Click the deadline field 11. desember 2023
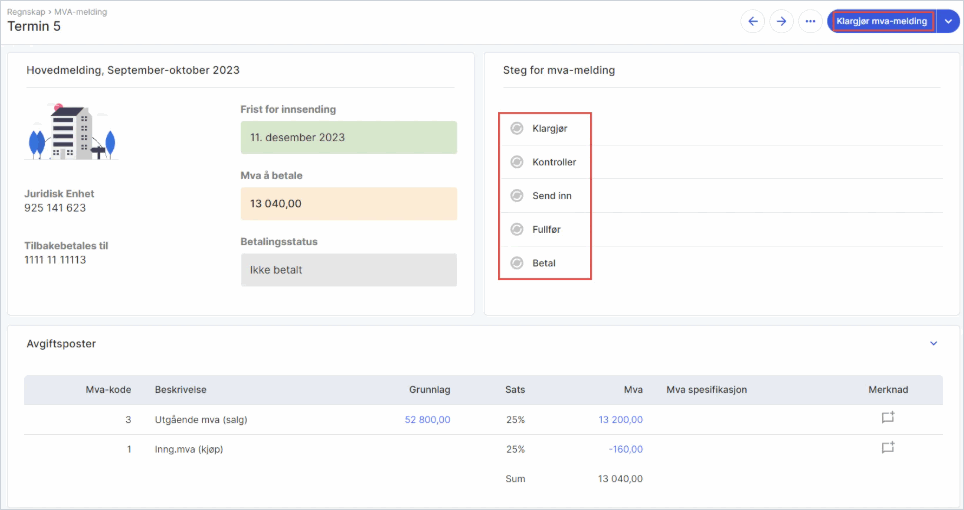This screenshot has height=510, width=964. pyautogui.click(x=349, y=138)
